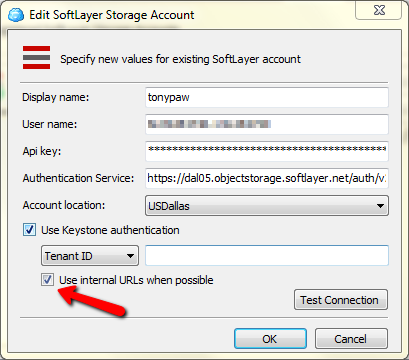Screen dimensions: 409x360
Task: Open the Account location dropdown showing USDallas
Action: click(267, 206)
